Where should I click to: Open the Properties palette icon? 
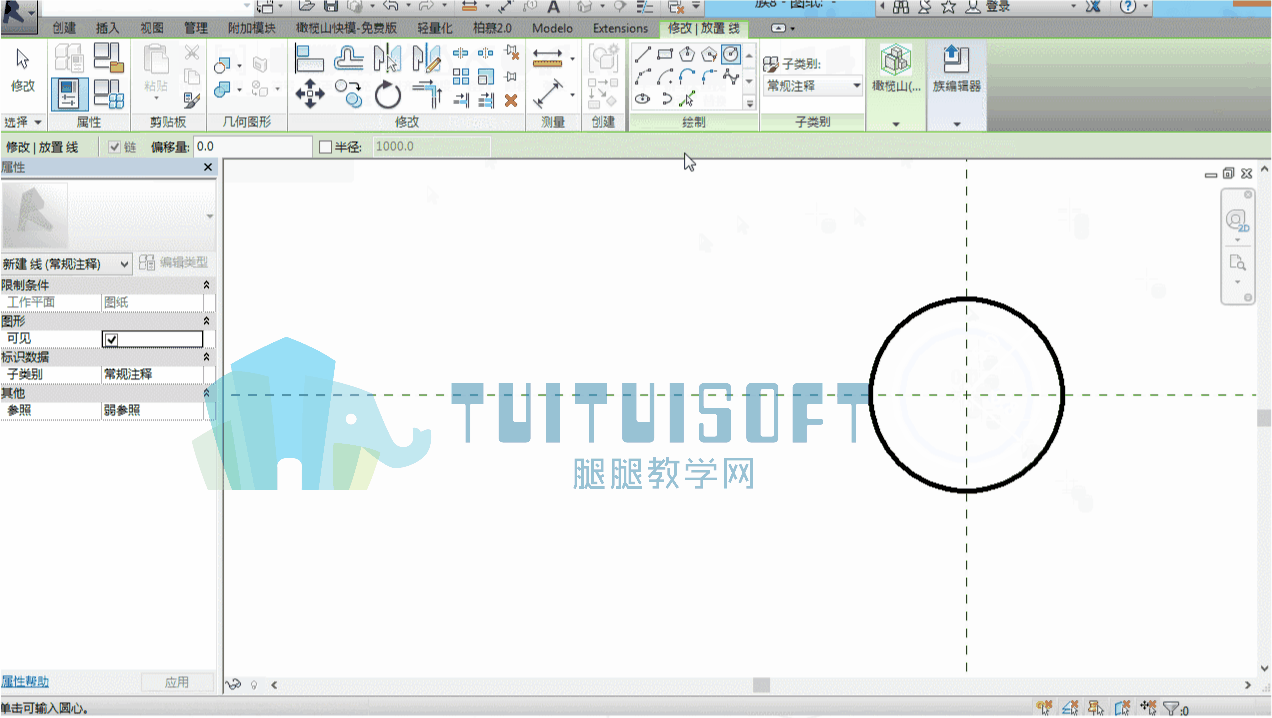tap(69, 94)
